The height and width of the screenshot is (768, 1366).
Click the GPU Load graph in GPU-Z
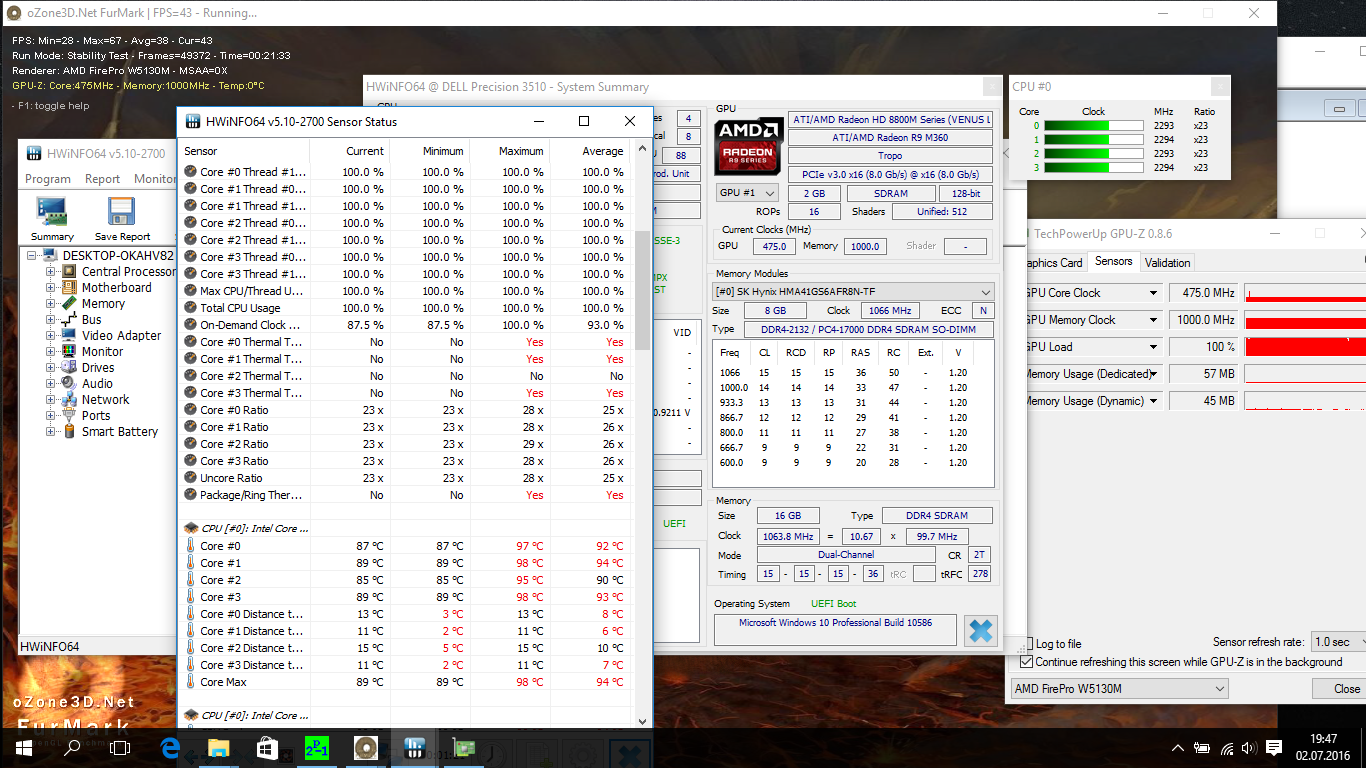coord(1305,347)
